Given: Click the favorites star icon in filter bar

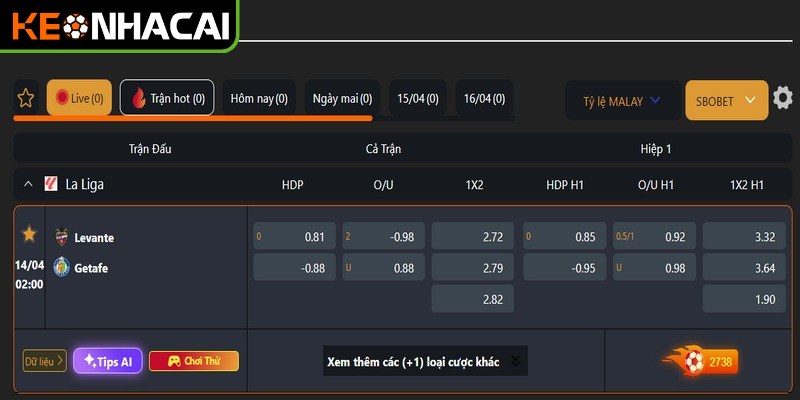Looking at the screenshot, I should [x=26, y=98].
